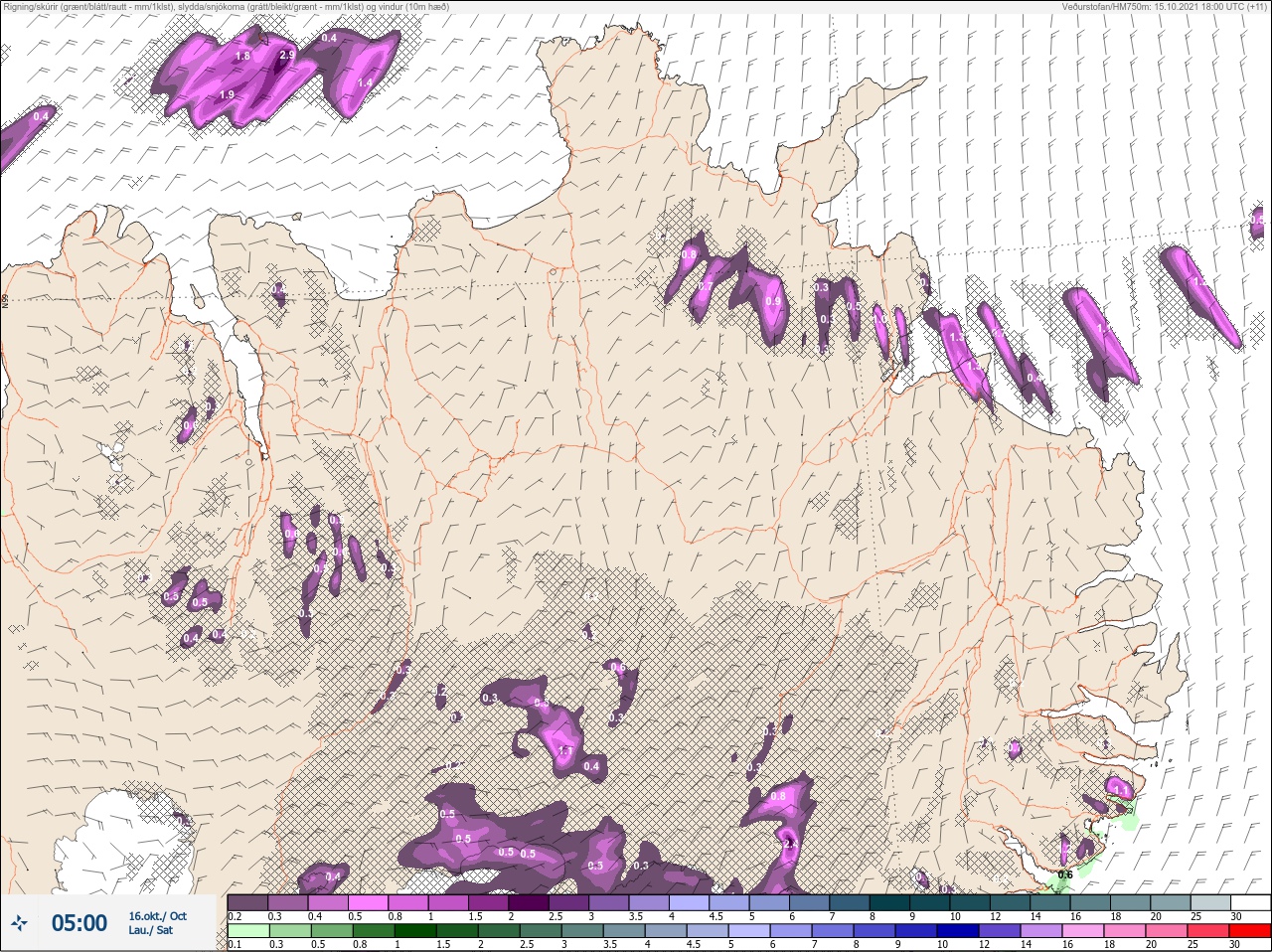Click the Veðurstofan logo icon beside the time
Image resolution: width=1272 pixels, height=952 pixels.
[x=19, y=924]
